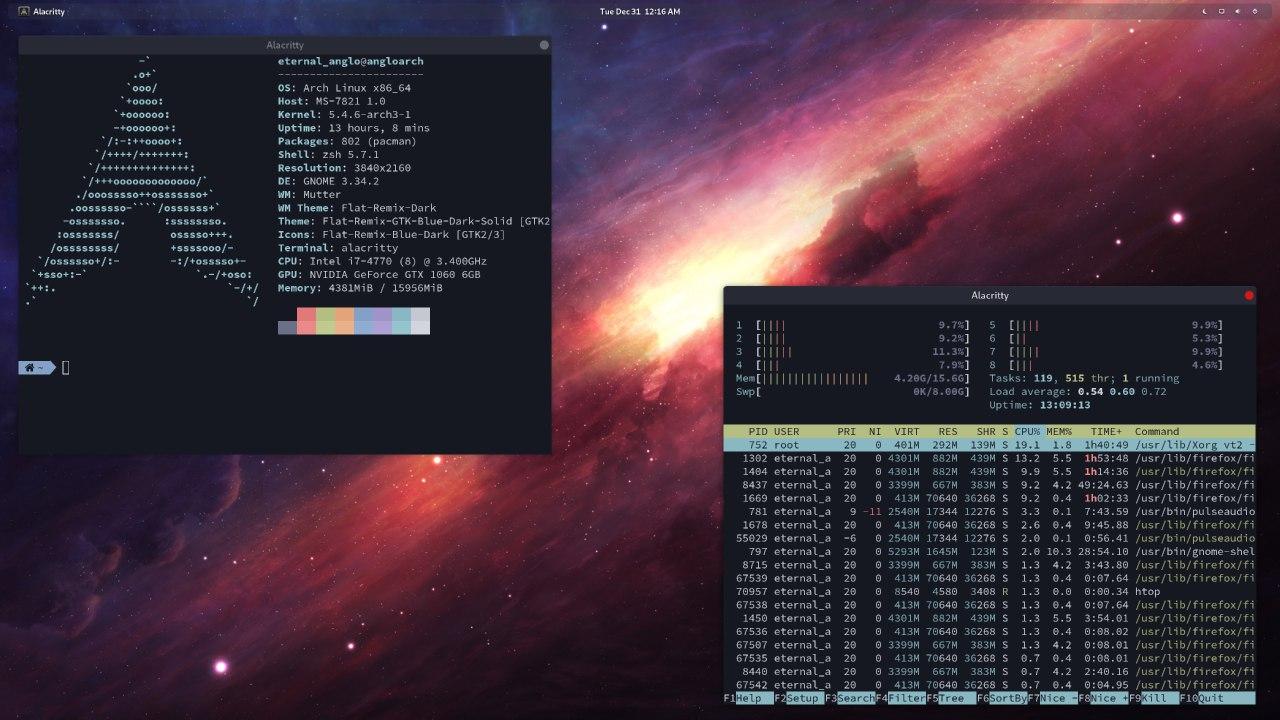
Task: Close the neofetch Alacritty window with grey dot
Action: [544, 45]
